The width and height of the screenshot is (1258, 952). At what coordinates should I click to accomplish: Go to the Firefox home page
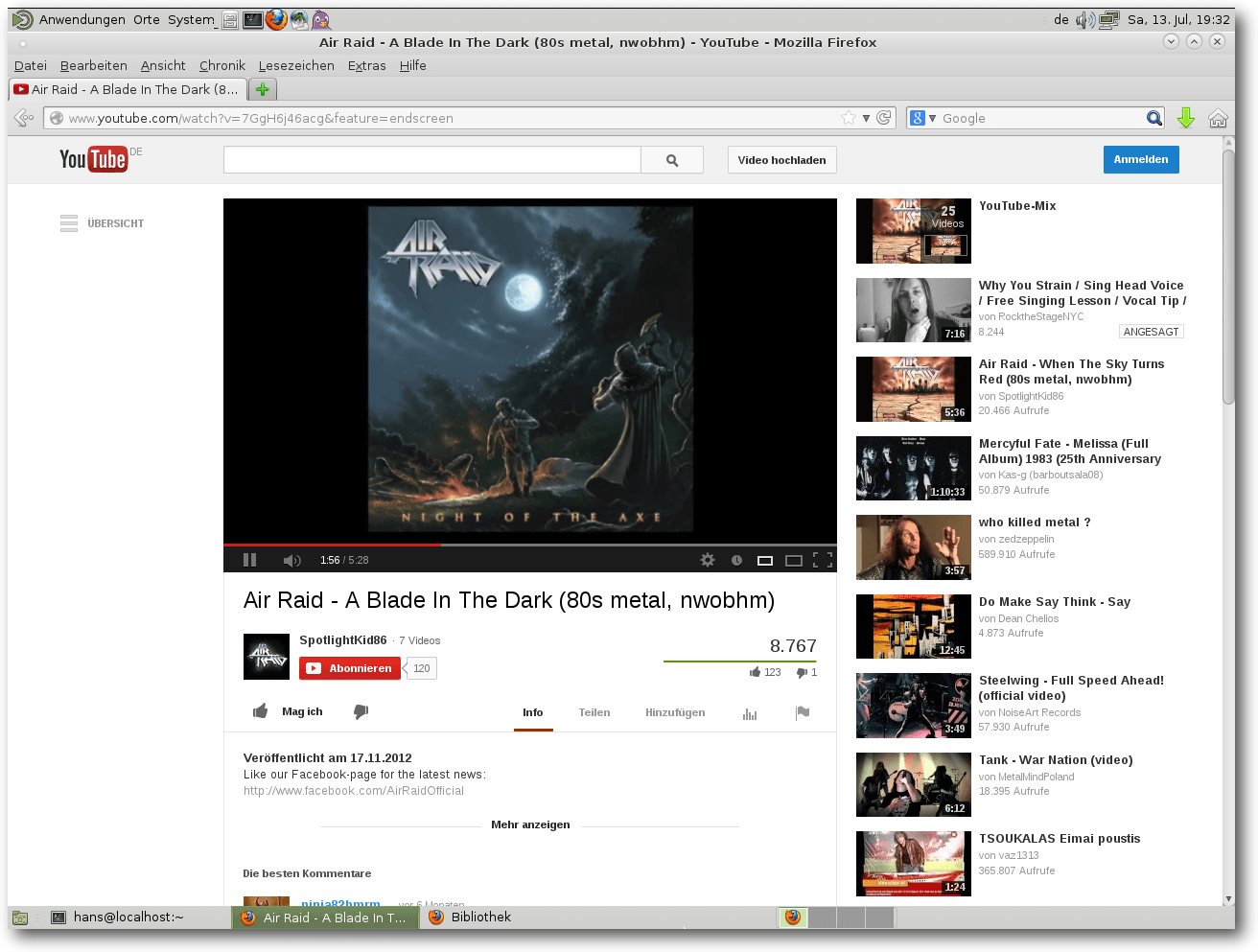1218,118
